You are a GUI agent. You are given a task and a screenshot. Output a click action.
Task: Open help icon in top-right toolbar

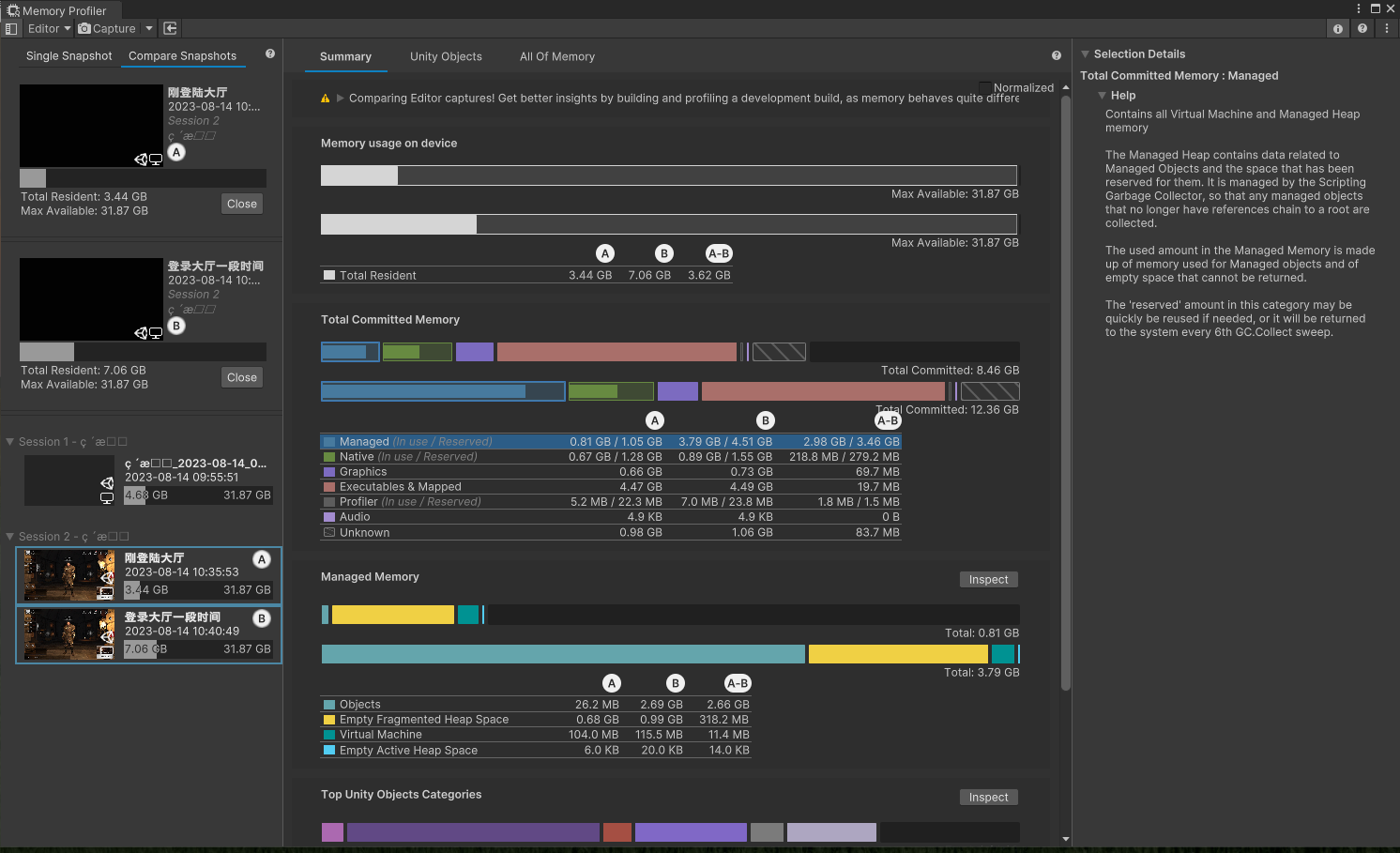[x=1362, y=29]
